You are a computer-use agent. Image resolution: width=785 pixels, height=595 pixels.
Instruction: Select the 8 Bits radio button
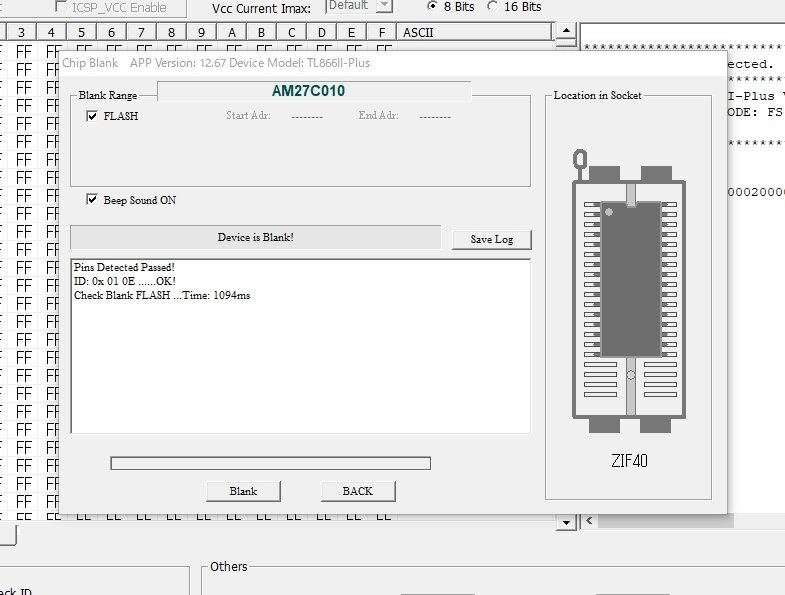tap(433, 6)
